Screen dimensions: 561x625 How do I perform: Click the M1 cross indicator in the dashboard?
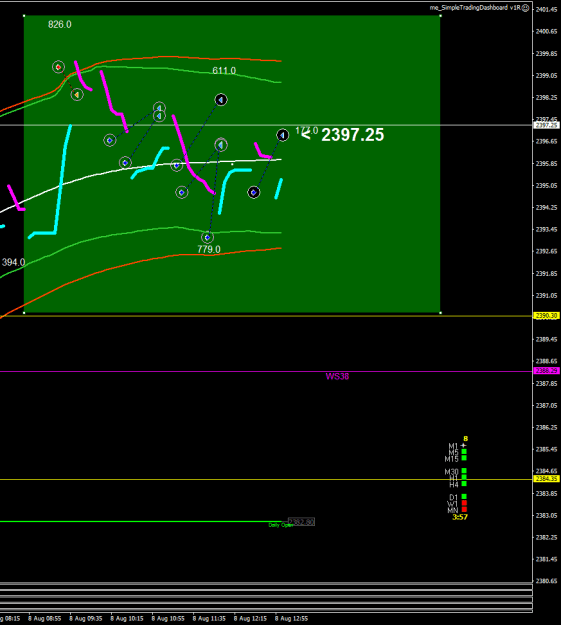click(463, 446)
